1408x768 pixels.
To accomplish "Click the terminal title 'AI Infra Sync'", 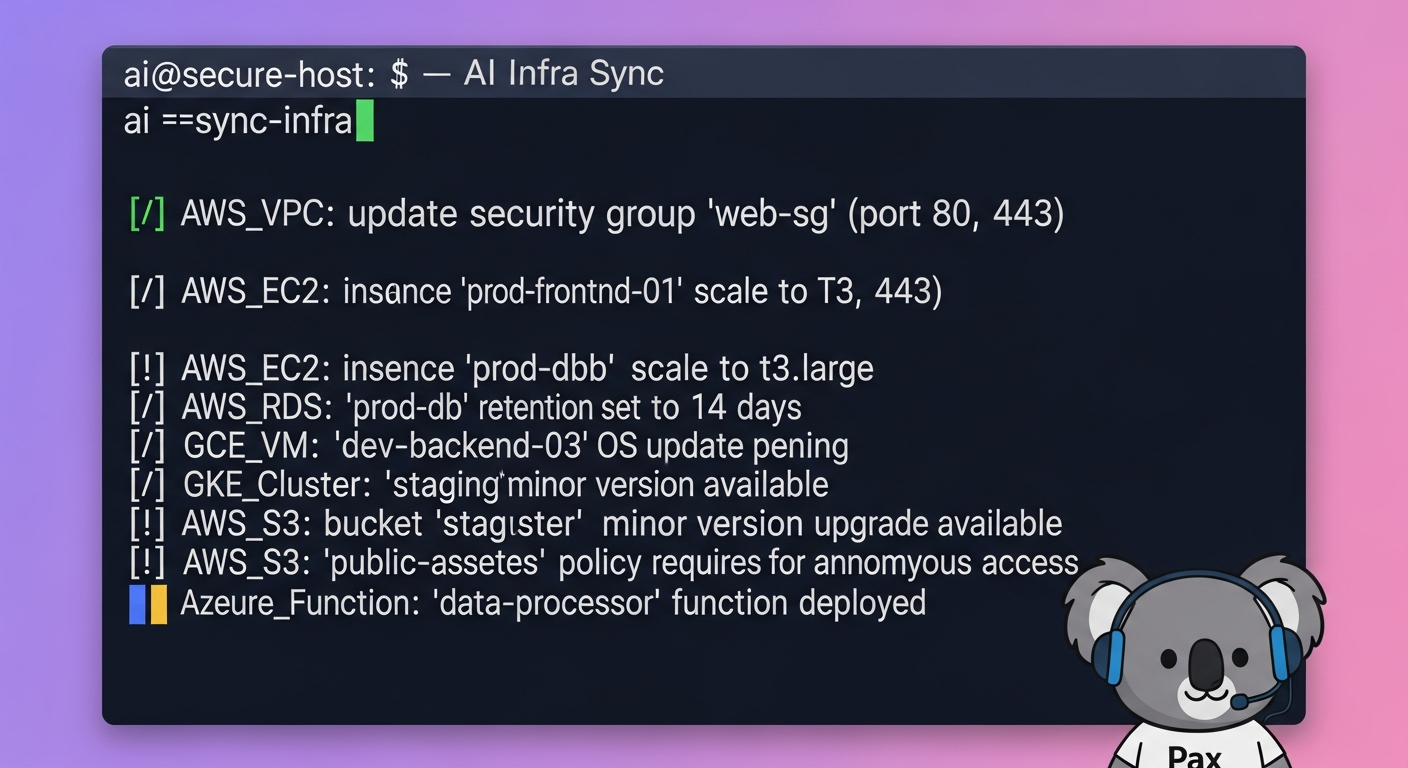I will pyautogui.click(x=564, y=74).
